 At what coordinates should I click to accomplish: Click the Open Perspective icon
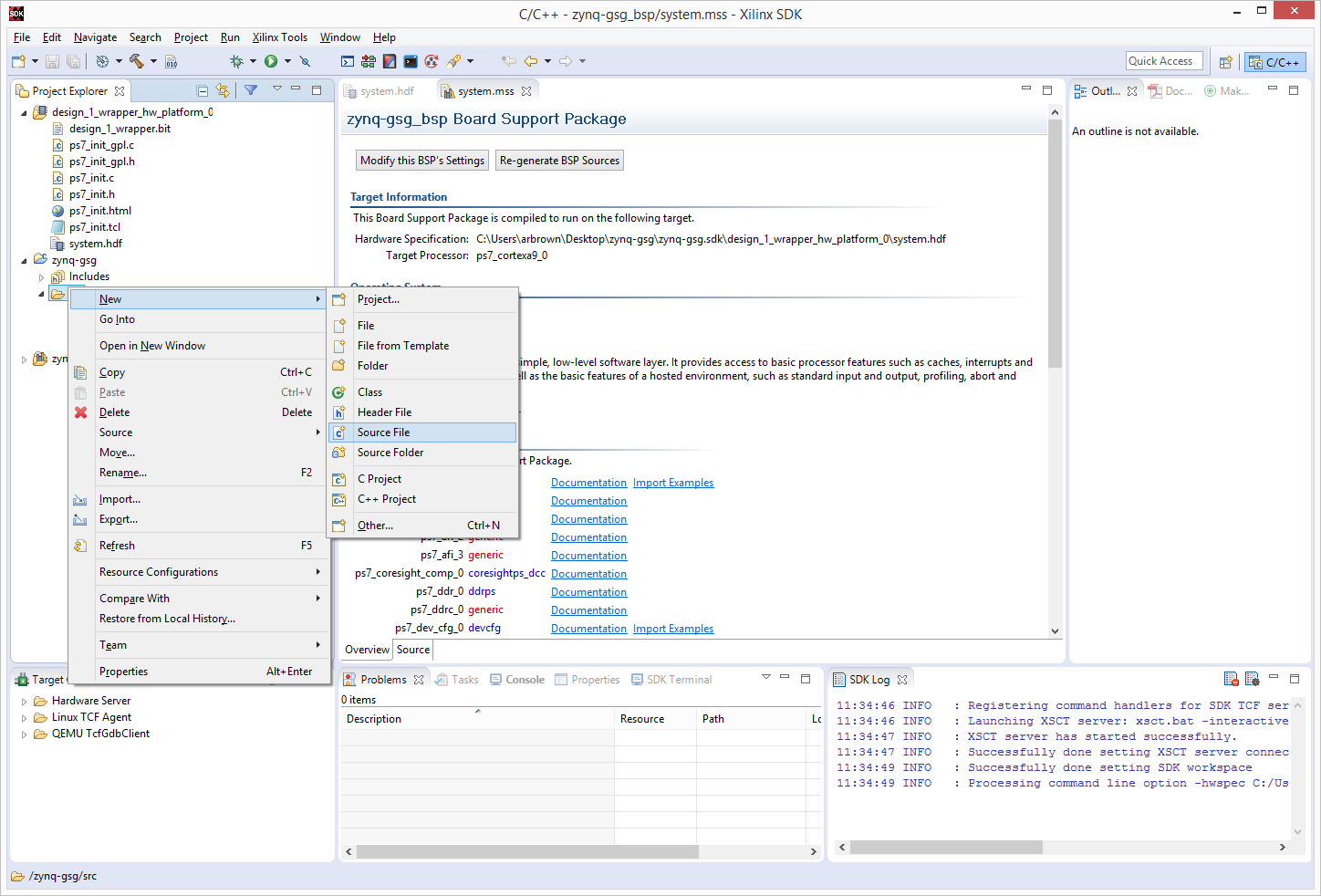pos(1226,62)
